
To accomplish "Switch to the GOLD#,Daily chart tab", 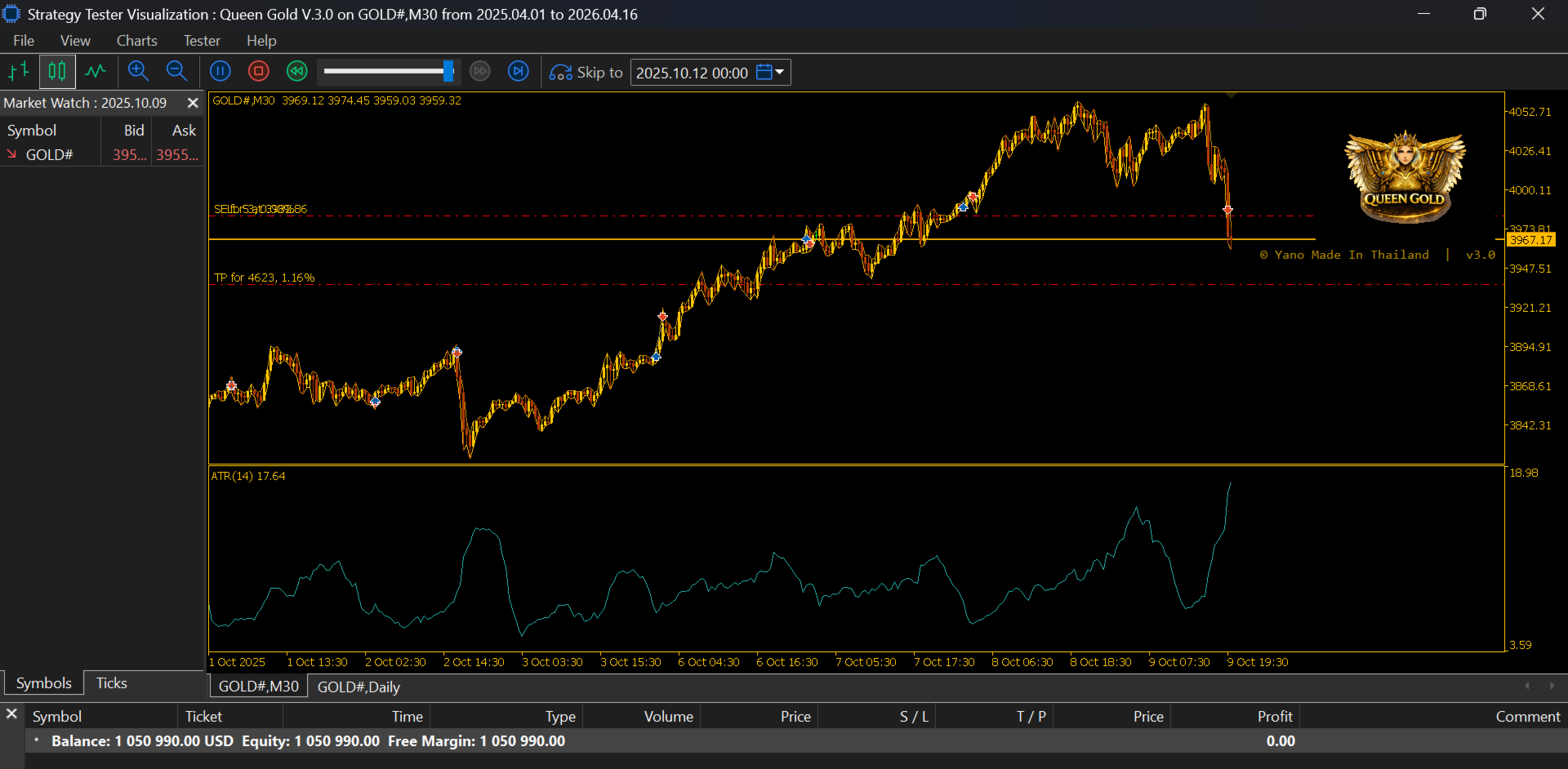I will tap(359, 687).
